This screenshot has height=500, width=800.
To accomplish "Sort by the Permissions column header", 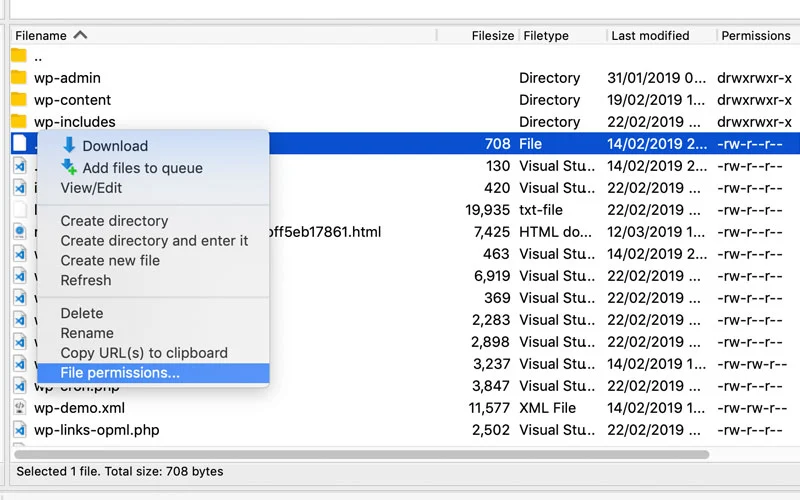I will pos(756,35).
